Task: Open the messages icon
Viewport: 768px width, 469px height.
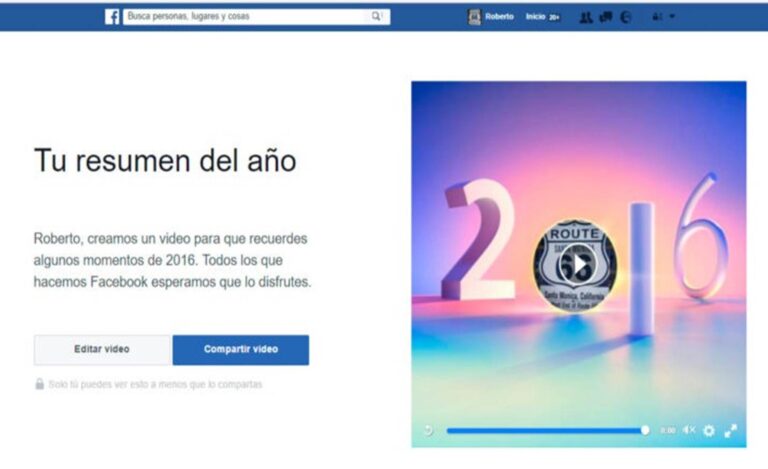Action: click(605, 17)
